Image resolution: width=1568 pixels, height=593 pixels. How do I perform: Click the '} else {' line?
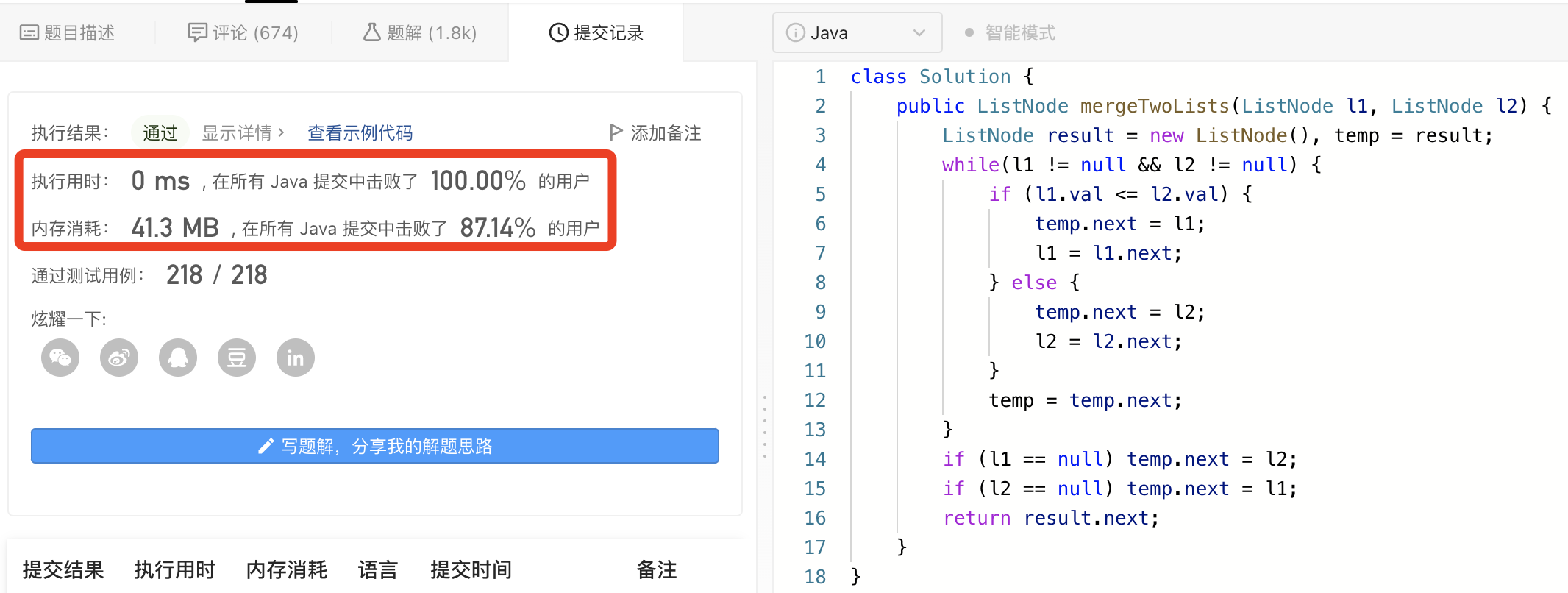coord(1034,283)
